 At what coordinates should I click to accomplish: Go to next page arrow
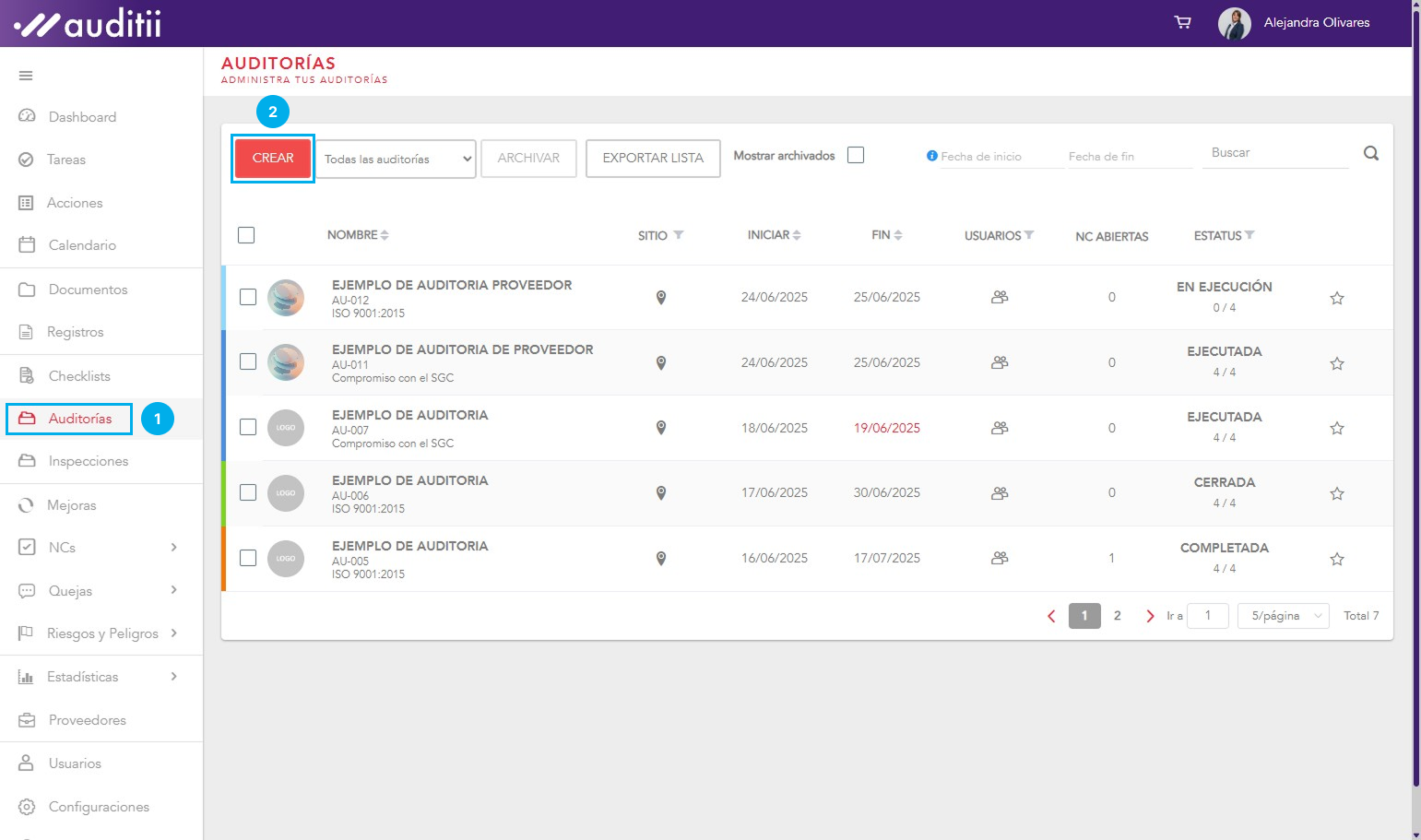(x=1149, y=616)
